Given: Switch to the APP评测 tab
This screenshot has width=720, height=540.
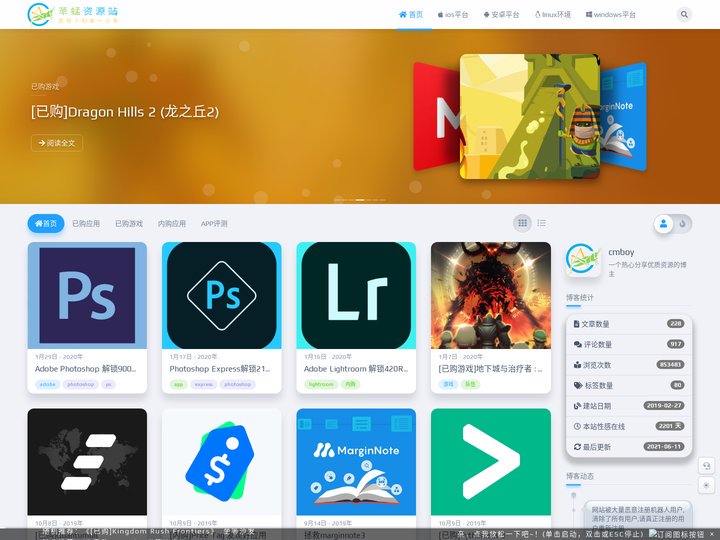Looking at the screenshot, I should [x=214, y=224].
